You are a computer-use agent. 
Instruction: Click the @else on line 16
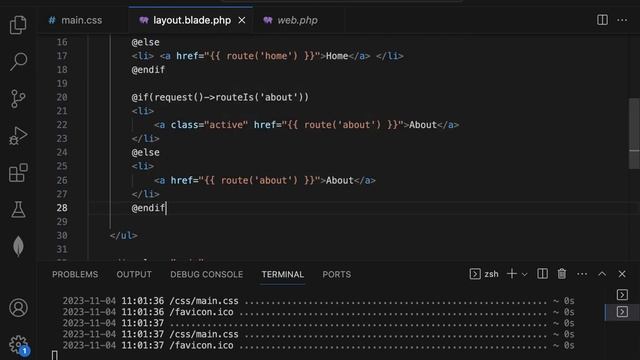tap(145, 42)
